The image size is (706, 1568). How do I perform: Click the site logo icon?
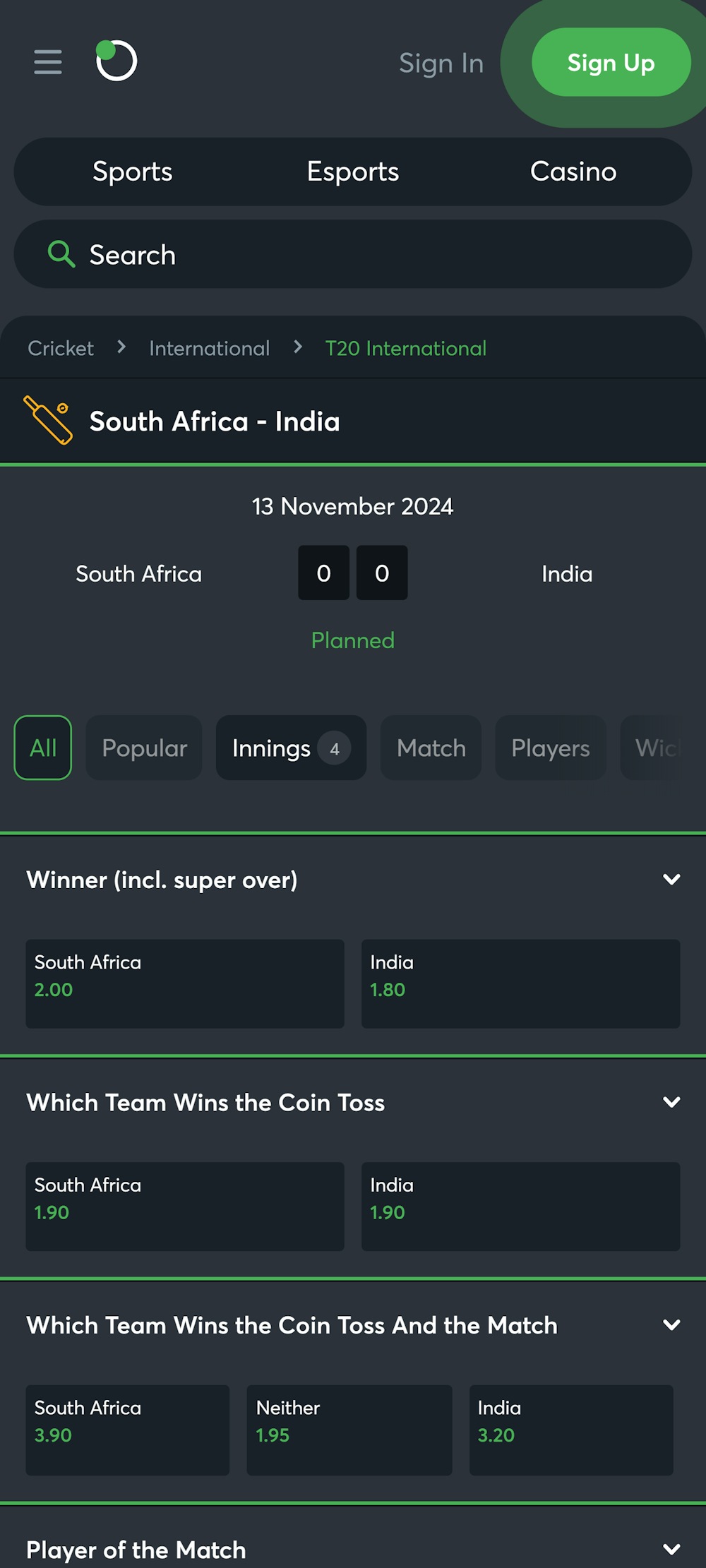(117, 62)
